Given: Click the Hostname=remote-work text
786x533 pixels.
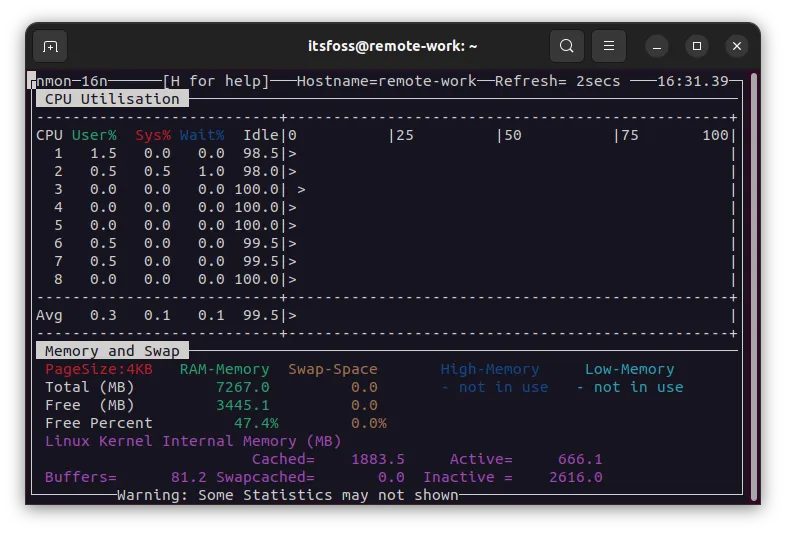Looking at the screenshot, I should [x=386, y=81].
